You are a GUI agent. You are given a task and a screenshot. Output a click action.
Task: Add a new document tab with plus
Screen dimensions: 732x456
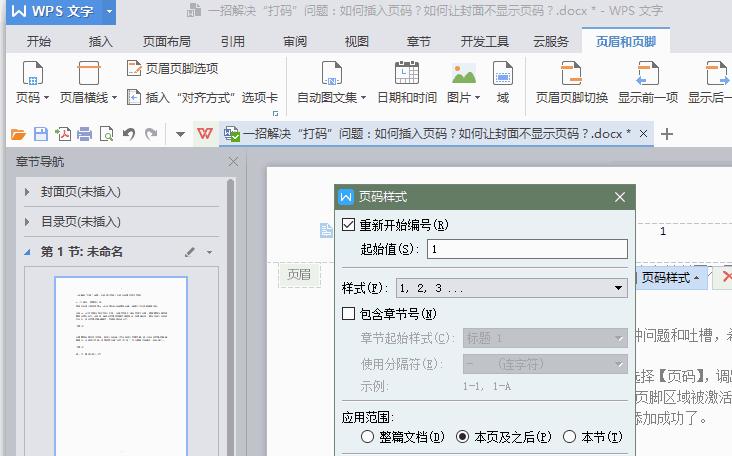coord(667,134)
